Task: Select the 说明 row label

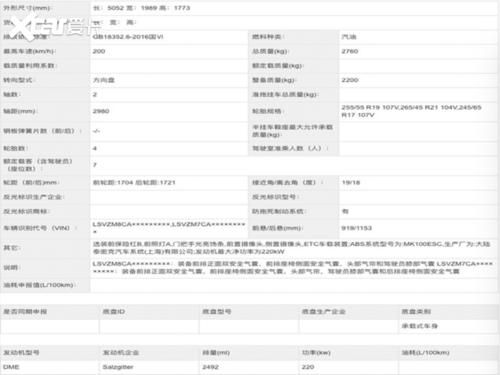Action: point(12,267)
